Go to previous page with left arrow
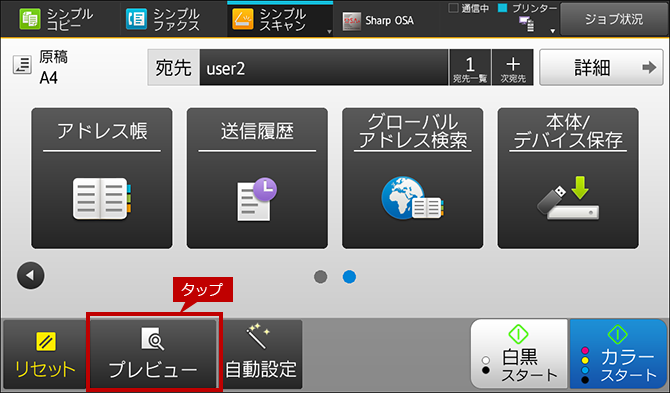This screenshot has height=393, width=670. (x=30, y=276)
